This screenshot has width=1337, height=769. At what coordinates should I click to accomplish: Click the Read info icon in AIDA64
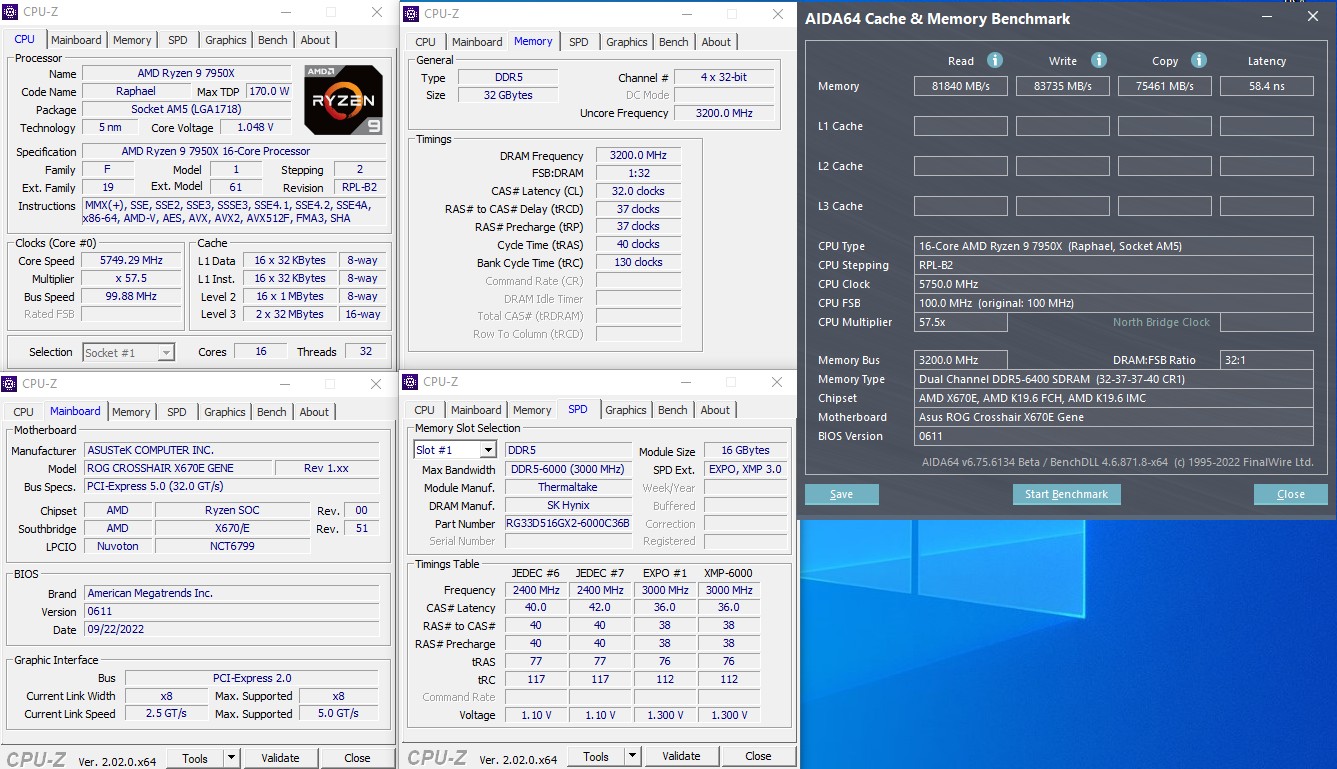(995, 60)
